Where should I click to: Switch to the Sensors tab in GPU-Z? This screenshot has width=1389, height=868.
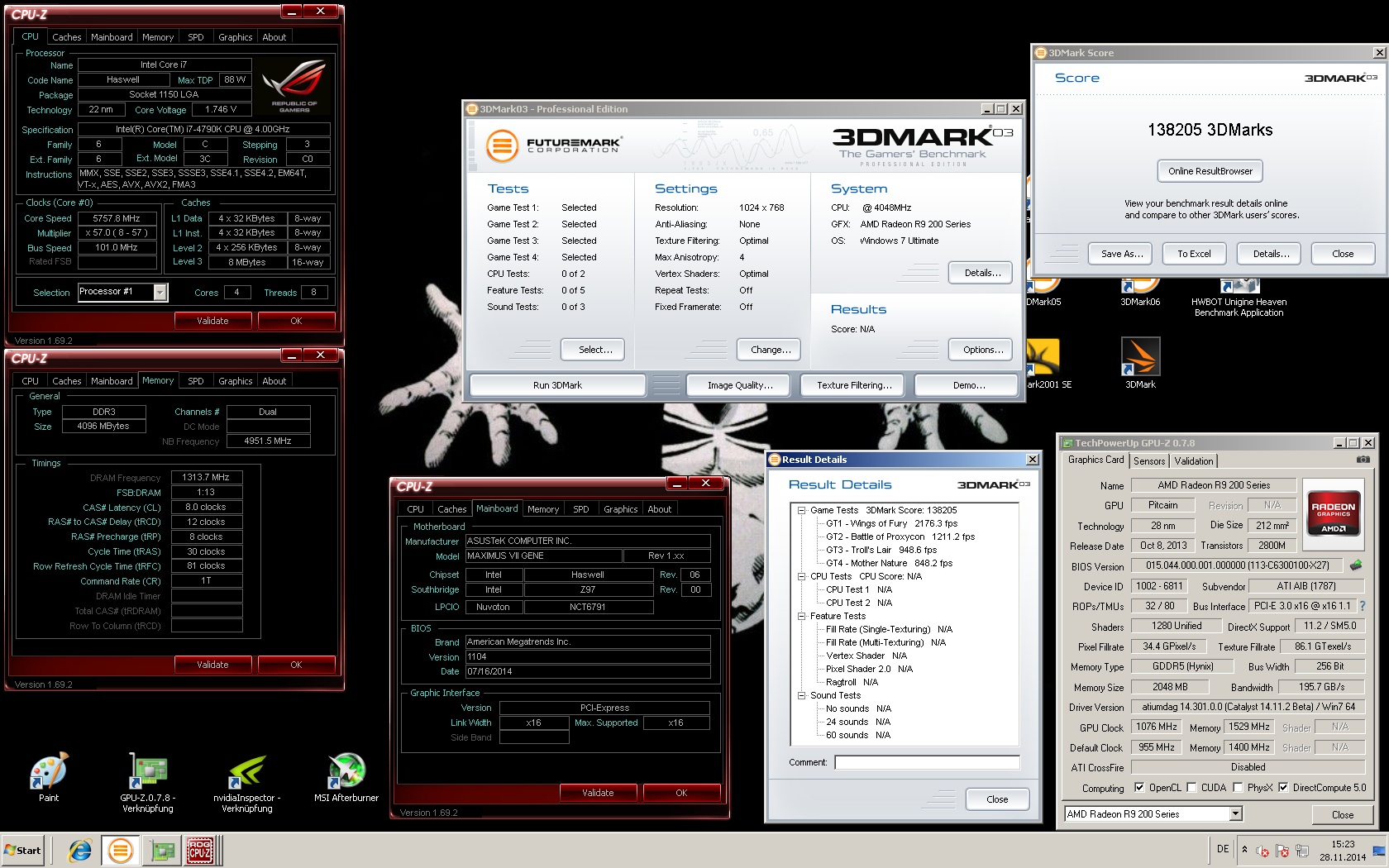tap(1149, 461)
